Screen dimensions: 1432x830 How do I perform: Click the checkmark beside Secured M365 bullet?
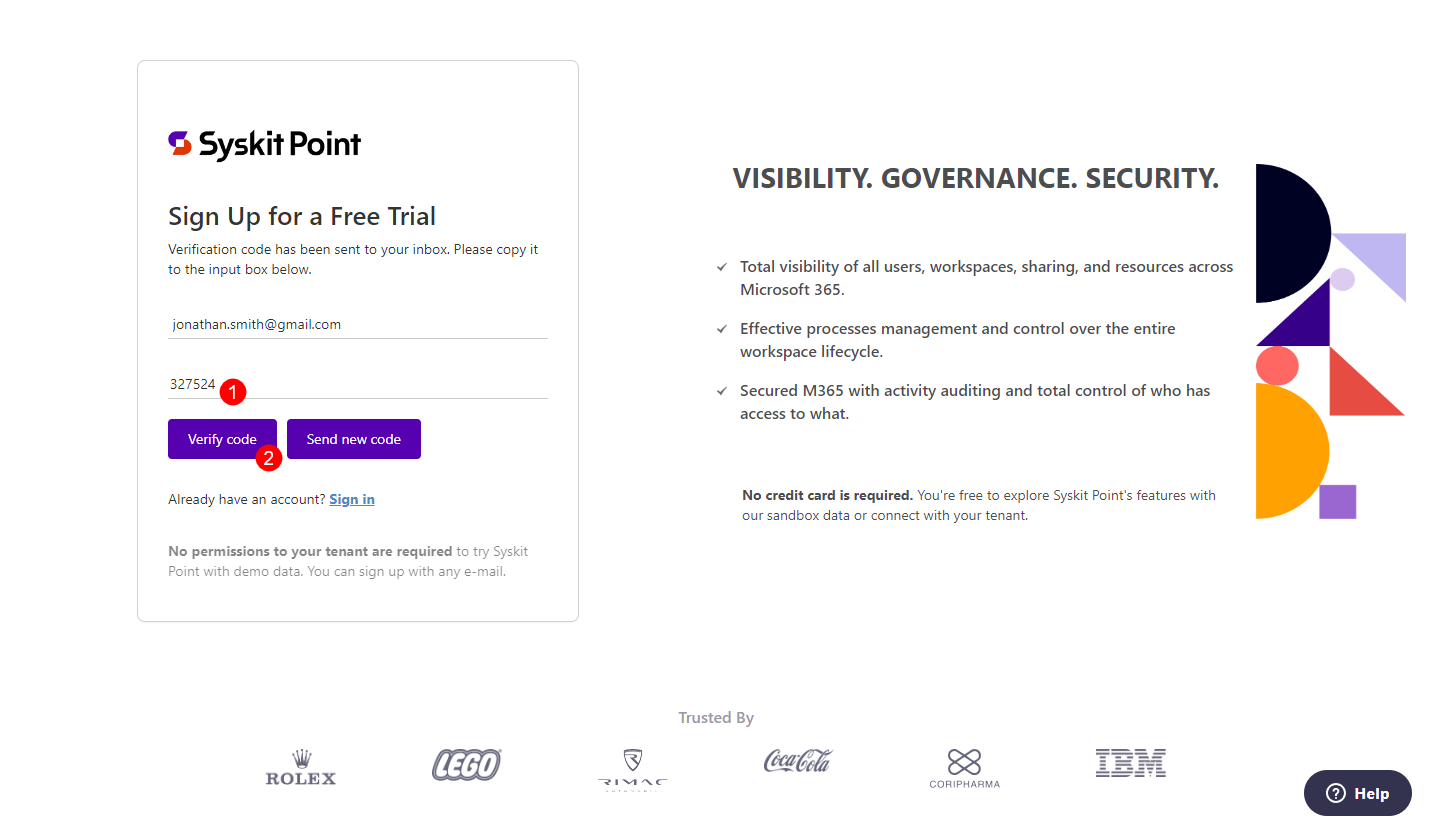tap(721, 390)
